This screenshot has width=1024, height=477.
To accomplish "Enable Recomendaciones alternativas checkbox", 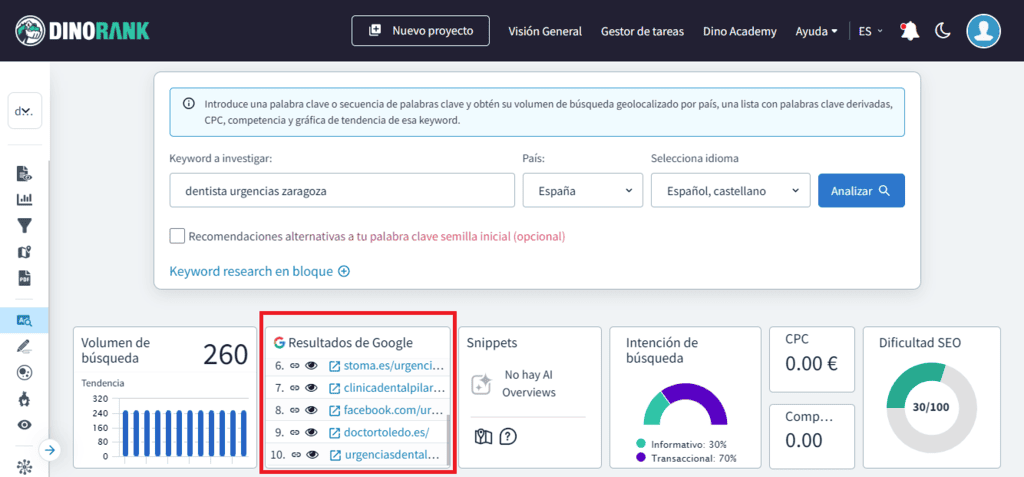I will tap(177, 236).
